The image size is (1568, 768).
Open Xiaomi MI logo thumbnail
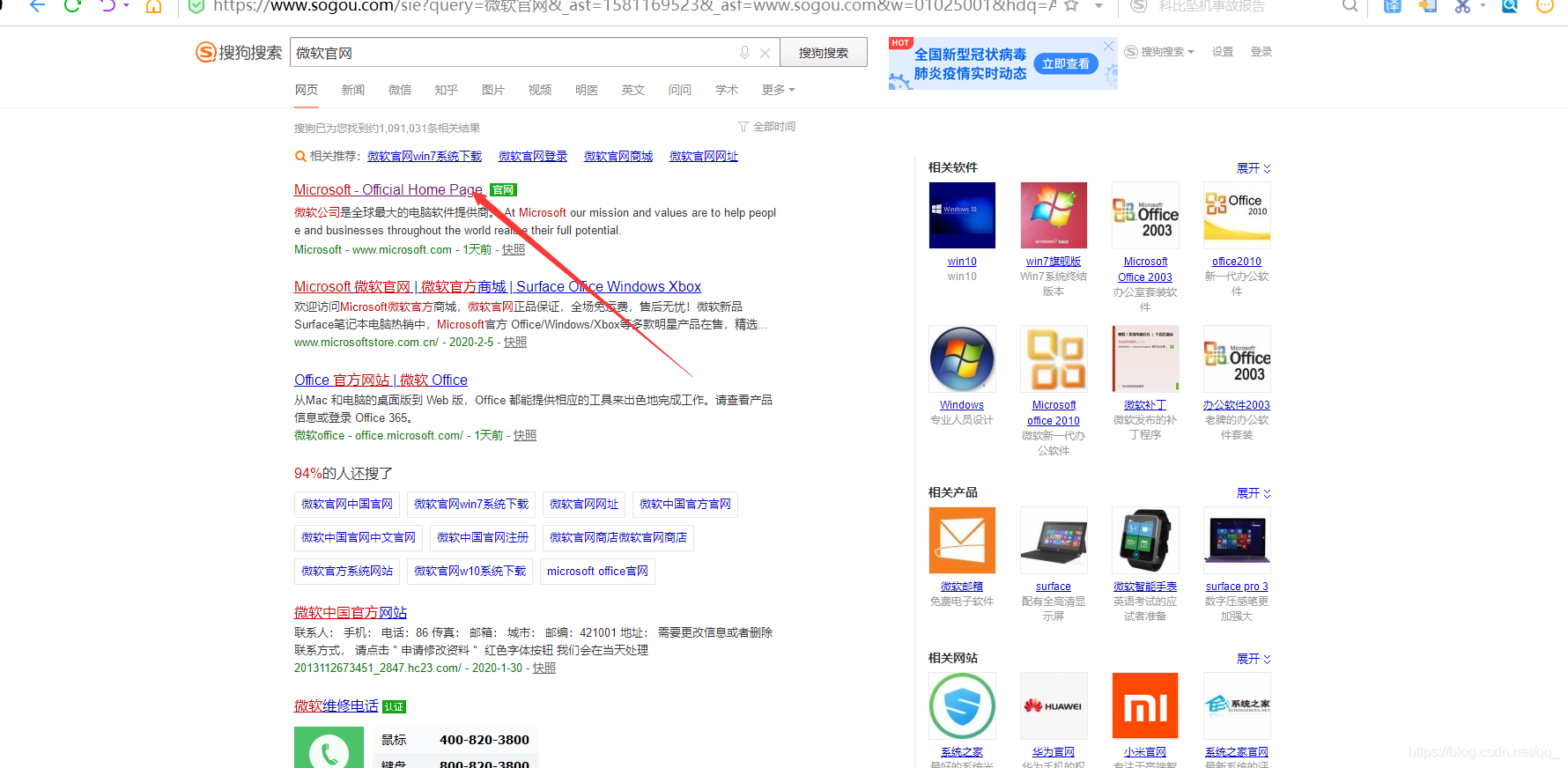point(1145,705)
